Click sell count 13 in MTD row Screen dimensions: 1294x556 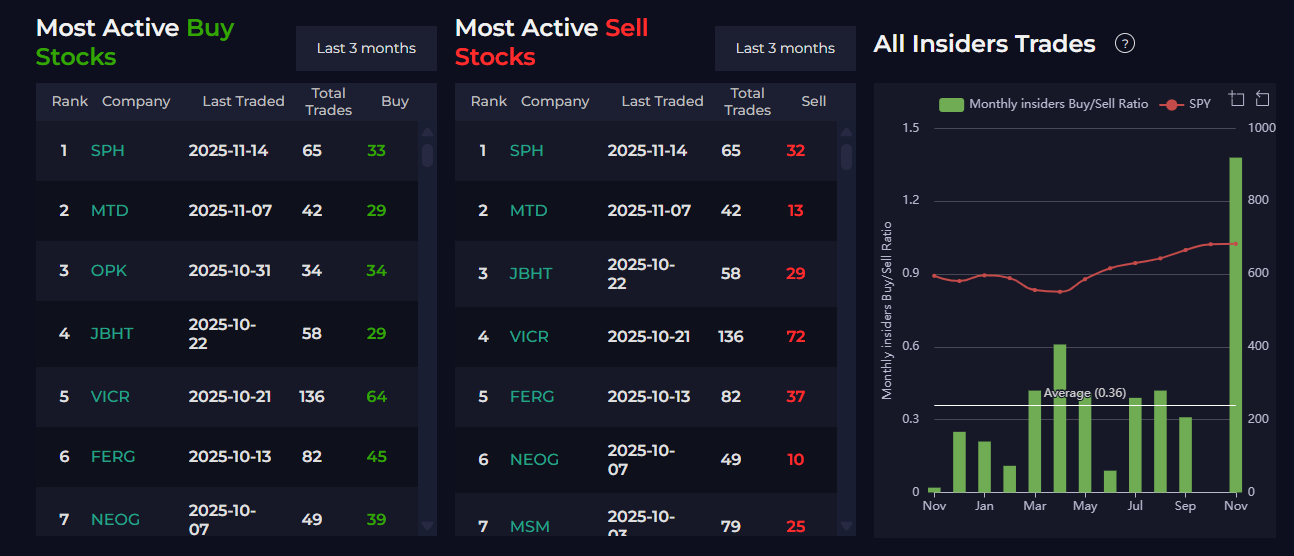point(796,211)
